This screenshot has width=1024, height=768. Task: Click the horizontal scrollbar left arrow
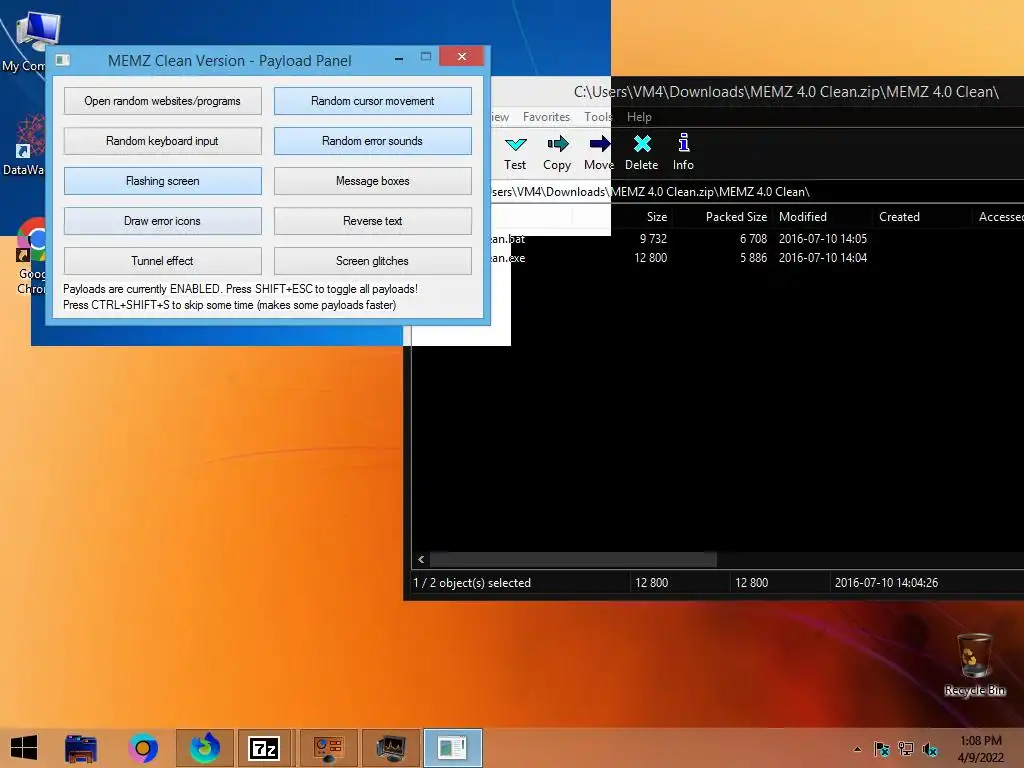click(421, 560)
